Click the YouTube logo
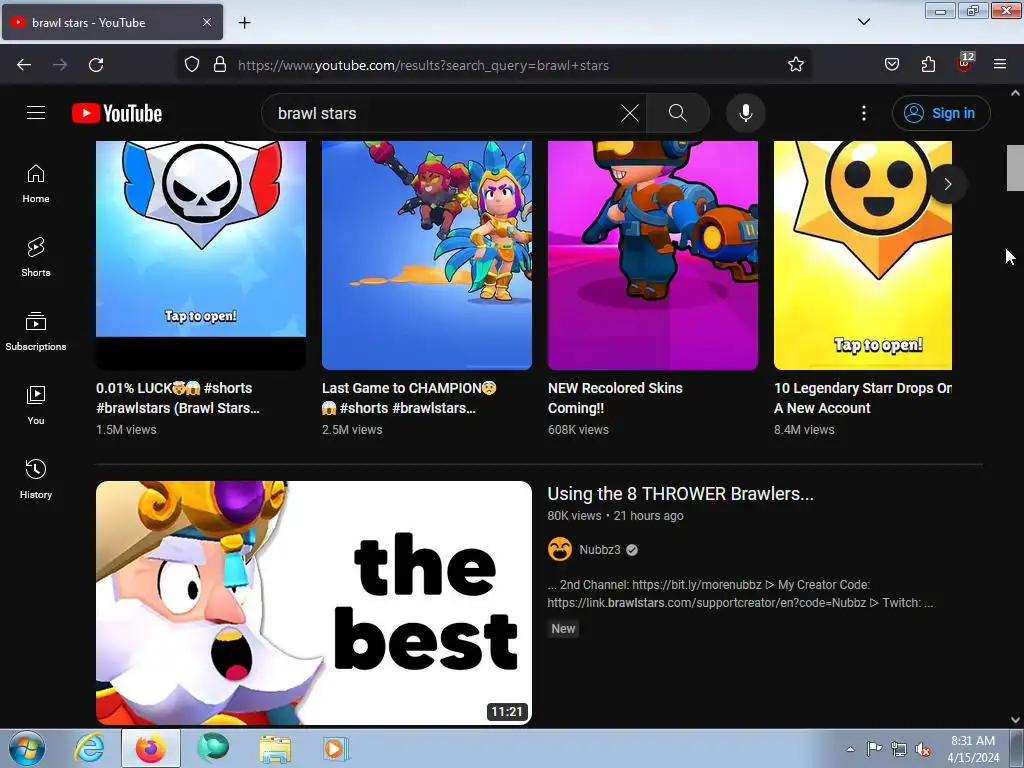Viewport: 1024px width, 768px height. point(118,113)
